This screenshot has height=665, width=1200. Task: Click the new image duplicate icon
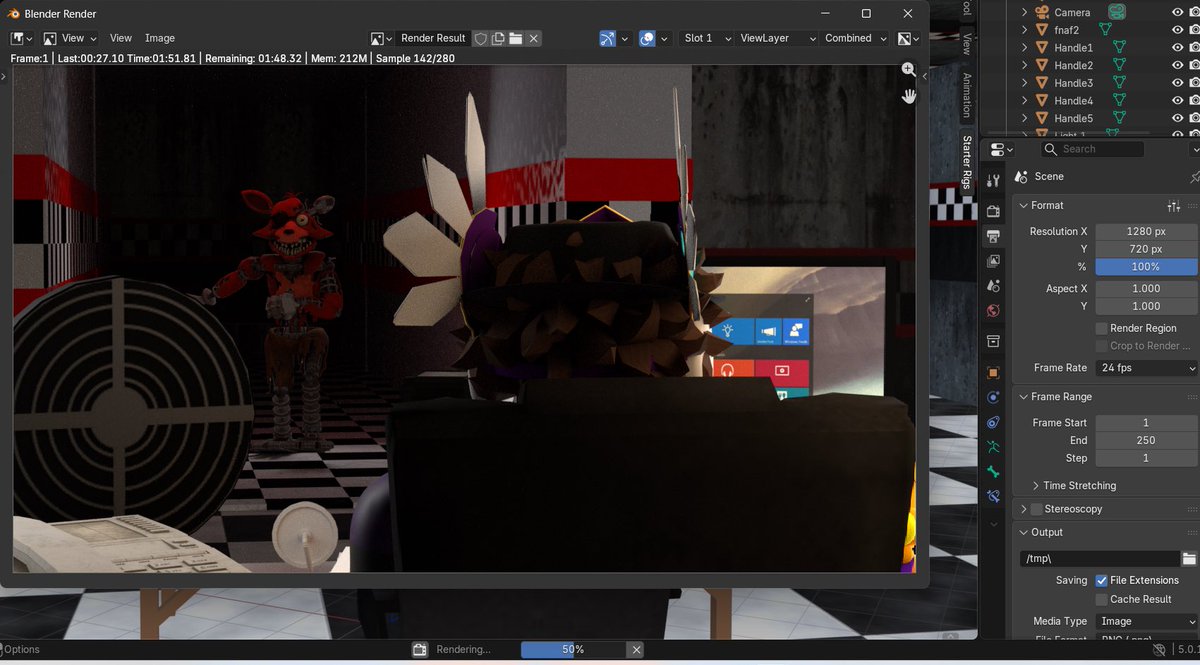click(498, 38)
